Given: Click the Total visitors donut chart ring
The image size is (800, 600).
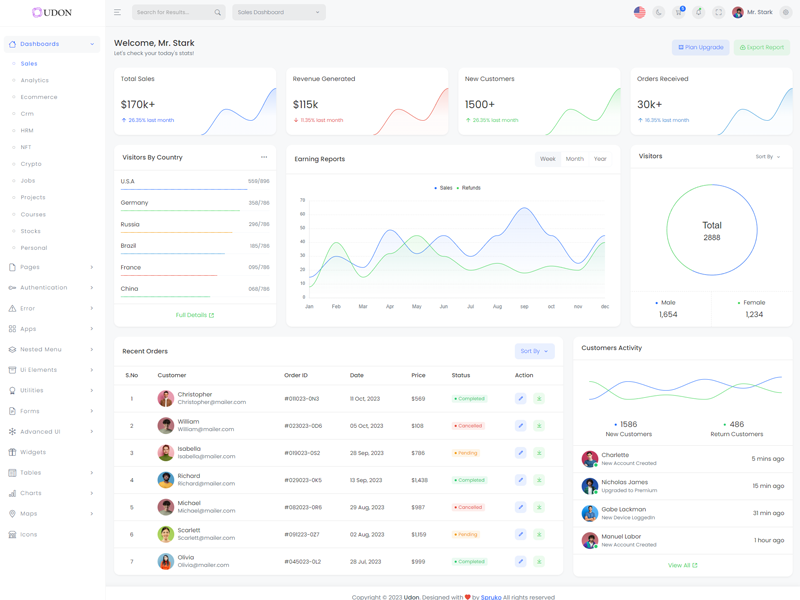Looking at the screenshot, I should pos(668,230).
